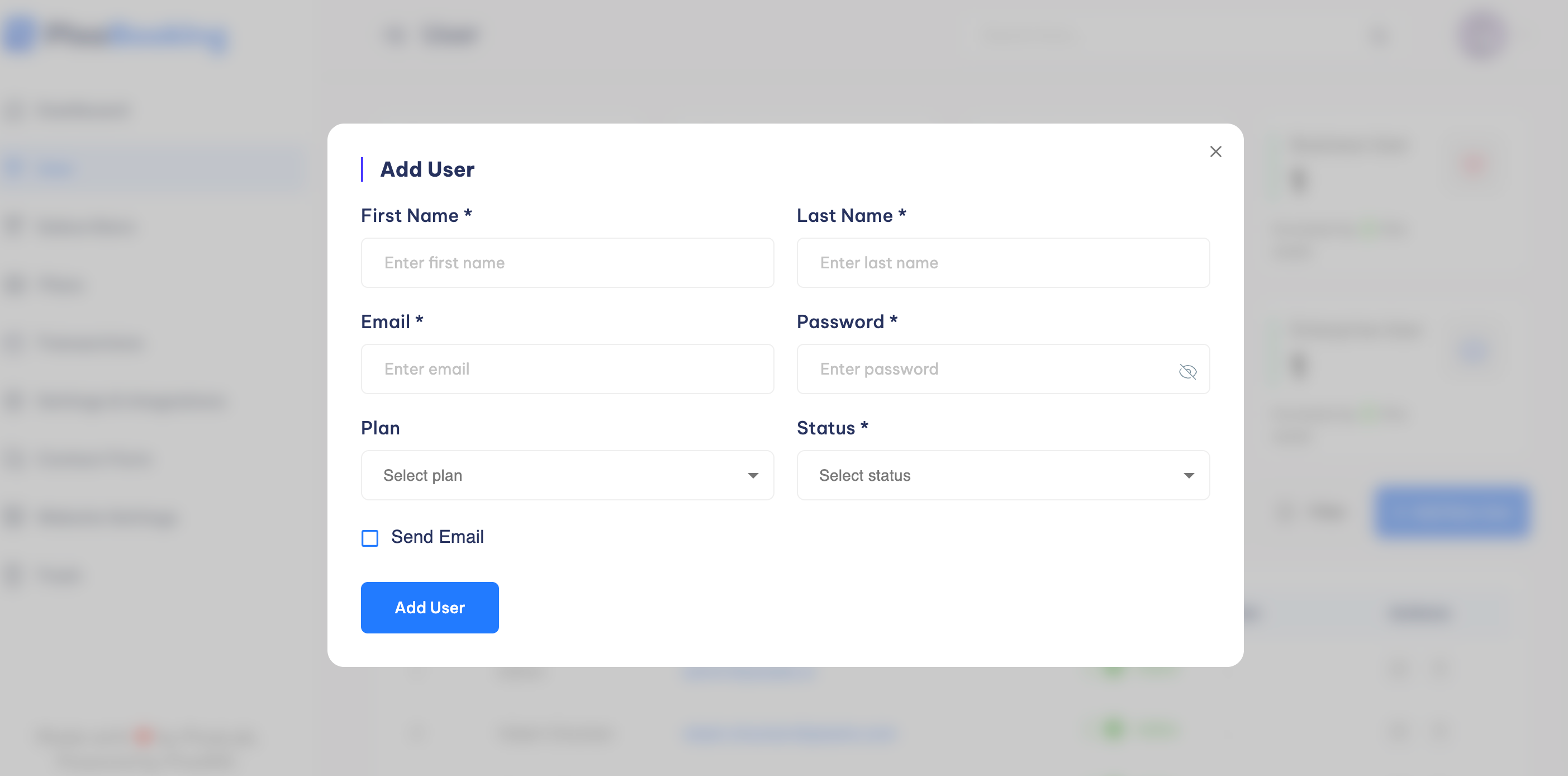This screenshot has height=776, width=1568.
Task: Click the First Name field label
Action: tap(416, 215)
